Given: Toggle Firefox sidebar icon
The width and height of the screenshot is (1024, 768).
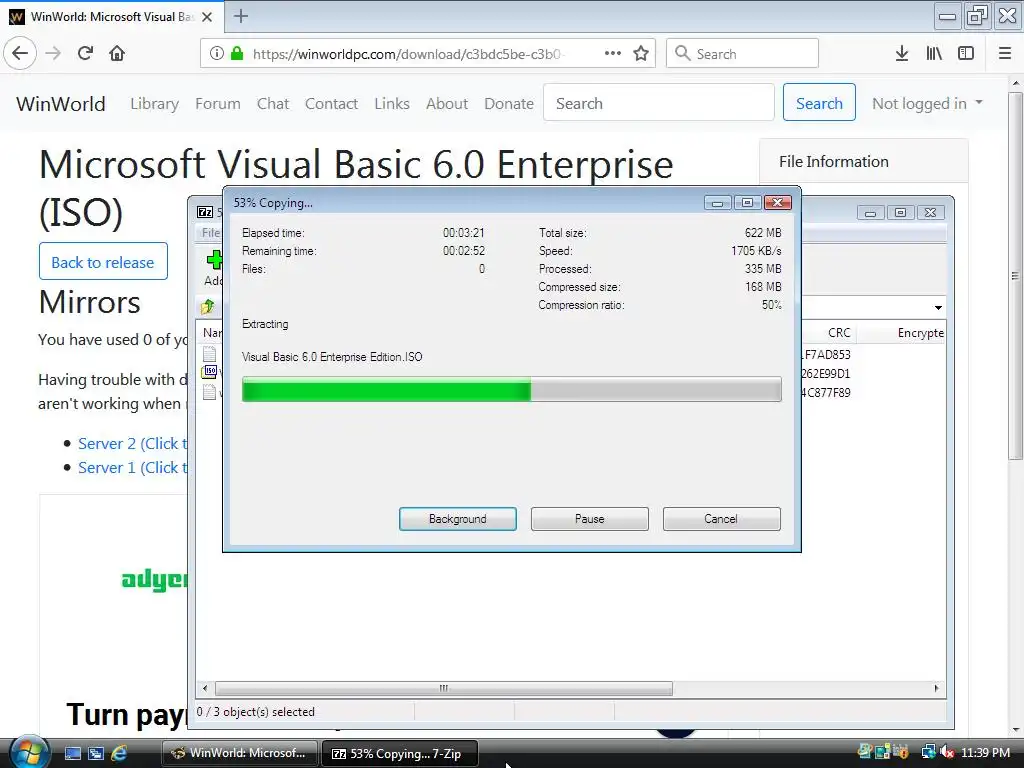Looking at the screenshot, I should pyautogui.click(x=966, y=54).
